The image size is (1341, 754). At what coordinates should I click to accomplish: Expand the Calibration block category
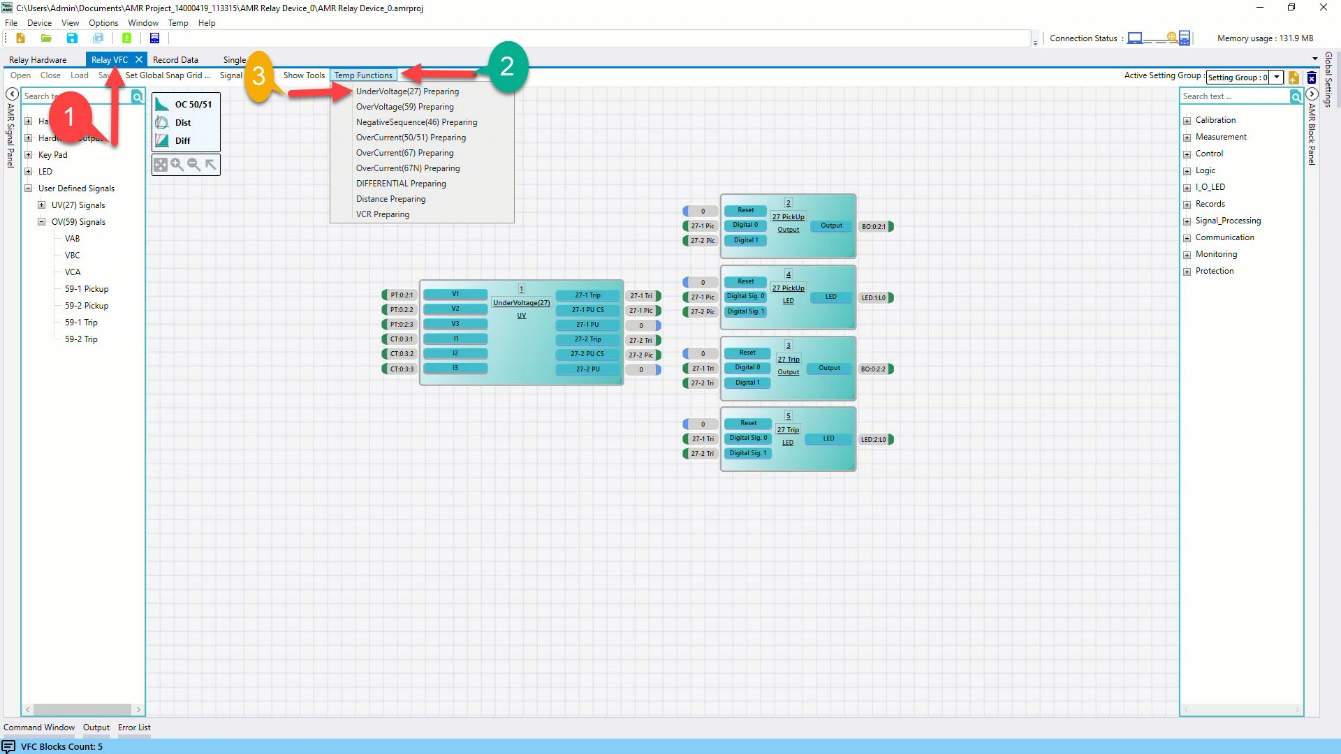click(x=1187, y=120)
